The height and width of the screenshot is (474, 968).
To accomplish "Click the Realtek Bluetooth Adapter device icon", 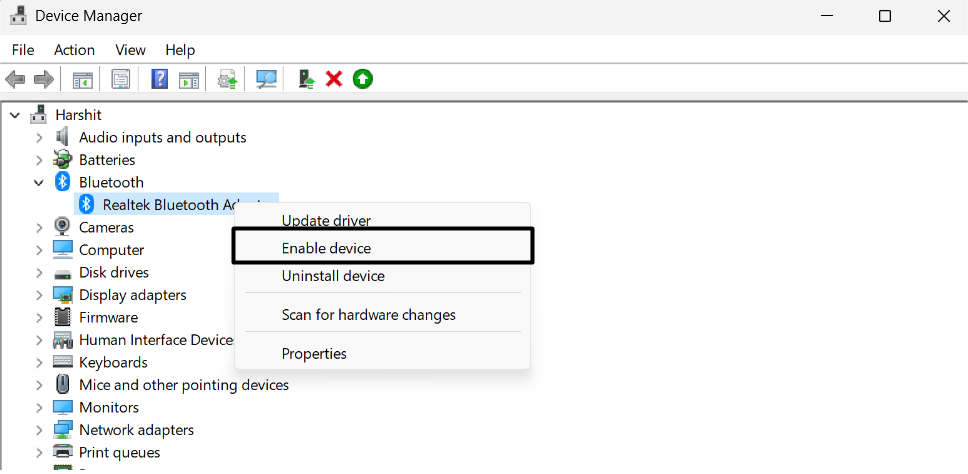I will (86, 204).
